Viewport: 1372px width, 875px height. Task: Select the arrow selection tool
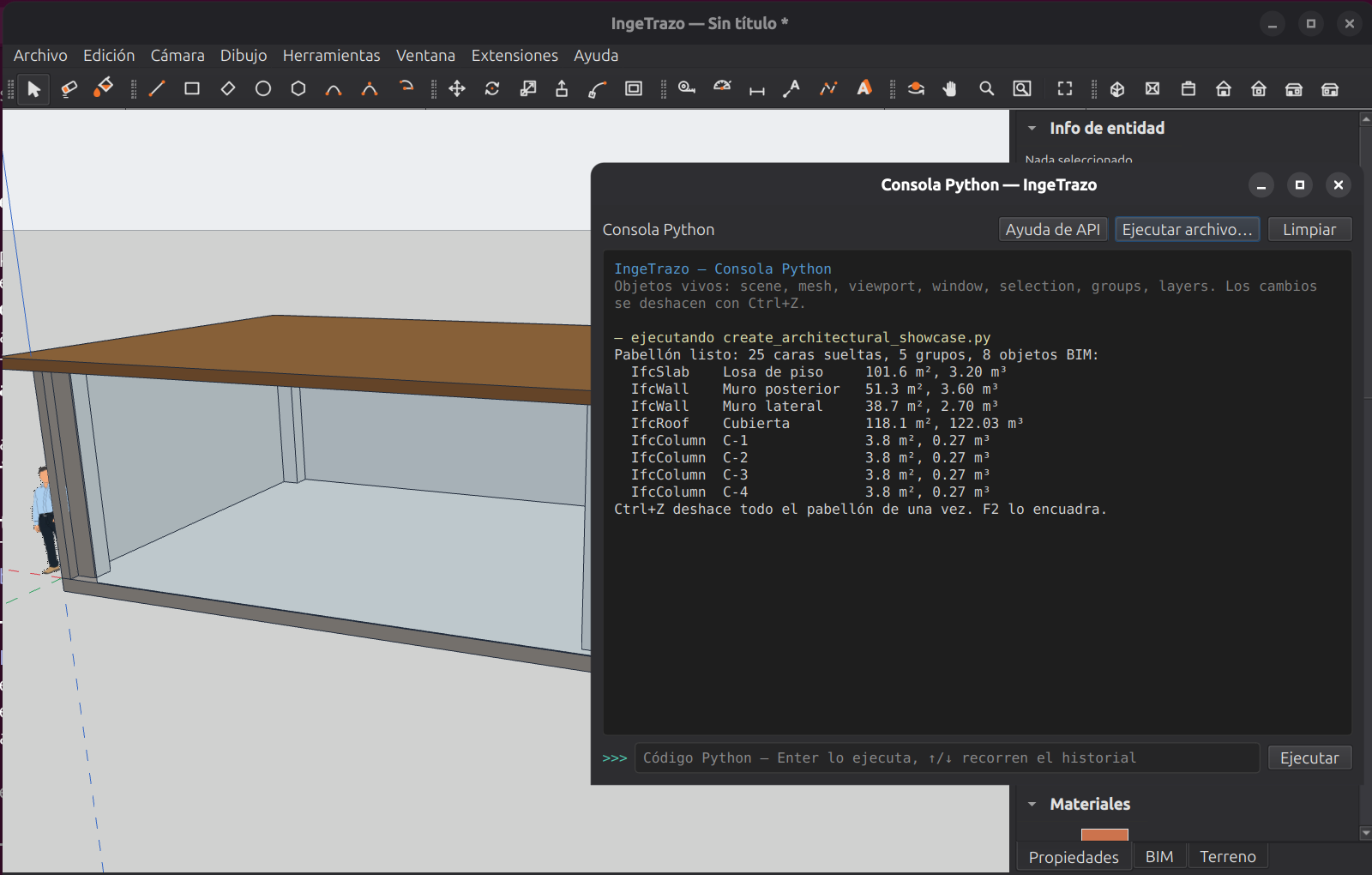pos(34,89)
